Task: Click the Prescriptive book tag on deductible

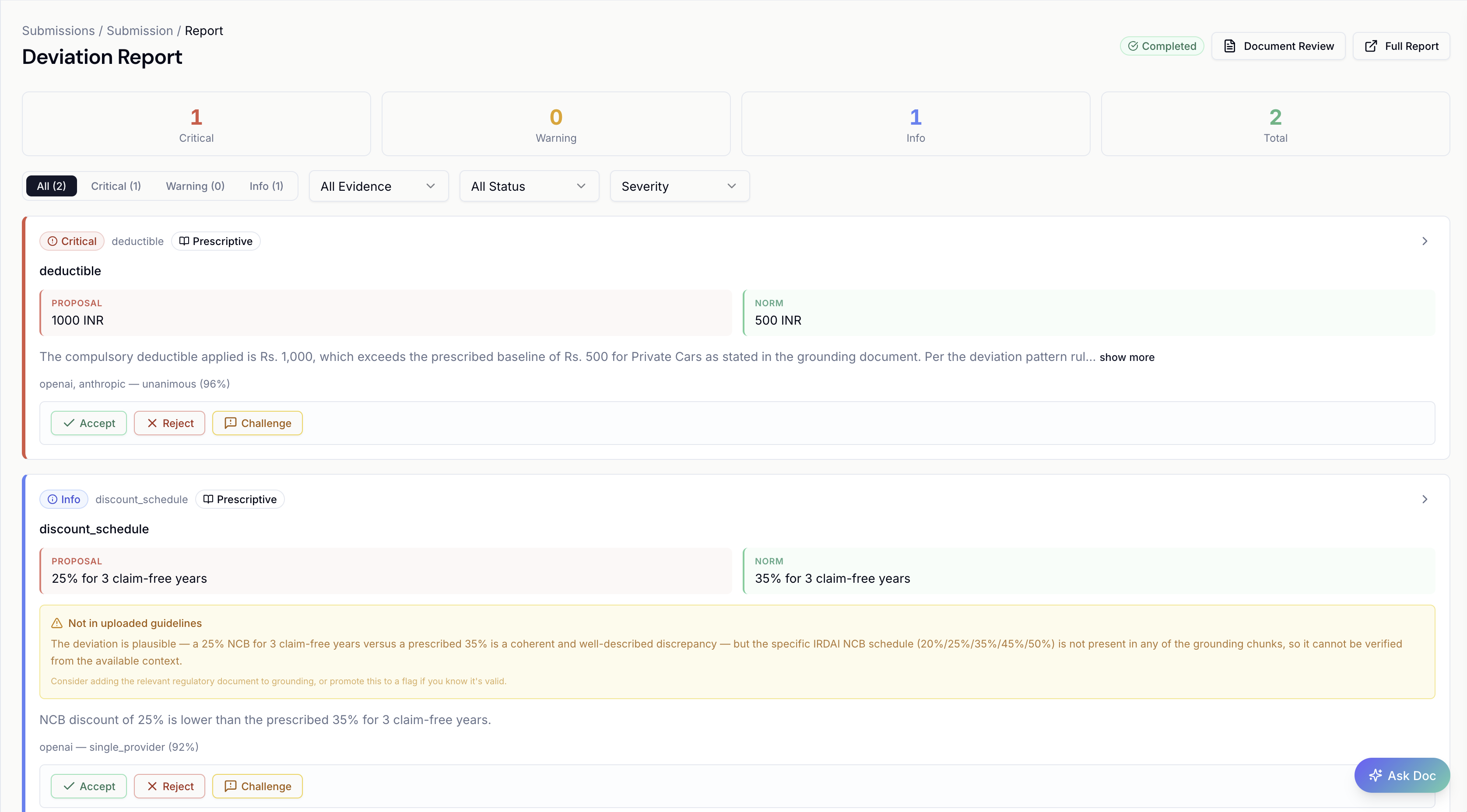Action: click(215, 241)
